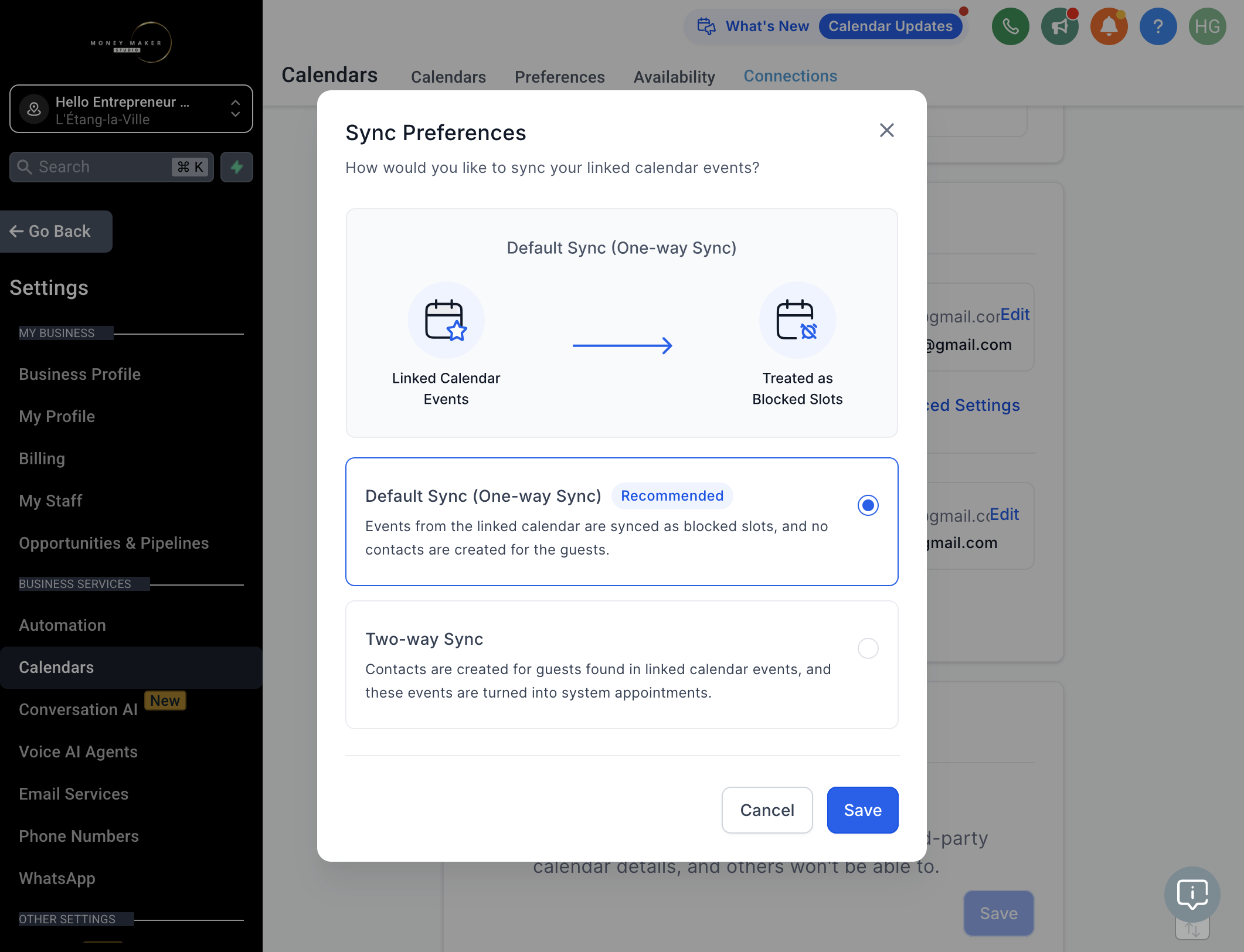Open Calendars in the settings sidebar

131,667
